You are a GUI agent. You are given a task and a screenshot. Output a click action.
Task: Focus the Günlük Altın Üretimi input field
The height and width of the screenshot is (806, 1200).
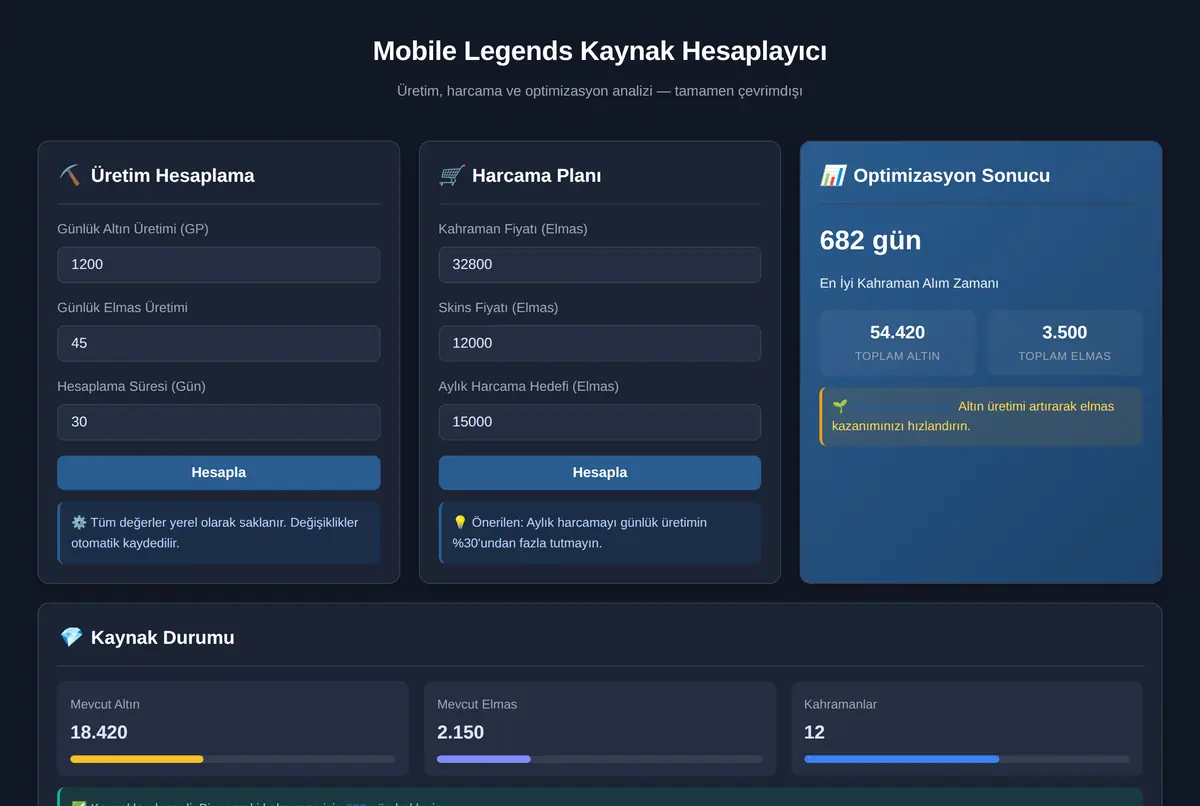pyautogui.click(x=219, y=265)
